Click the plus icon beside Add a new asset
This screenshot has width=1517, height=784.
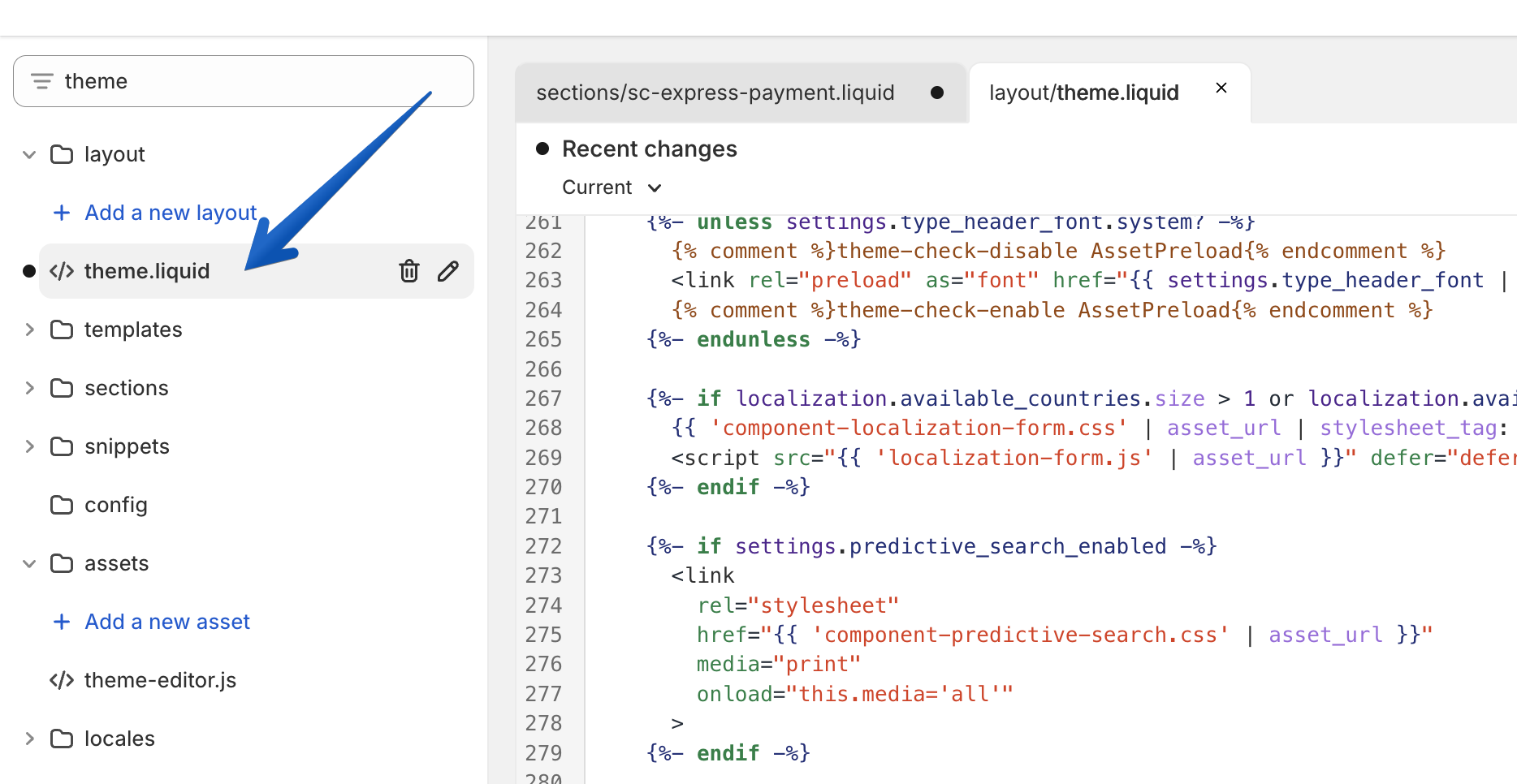click(x=62, y=622)
